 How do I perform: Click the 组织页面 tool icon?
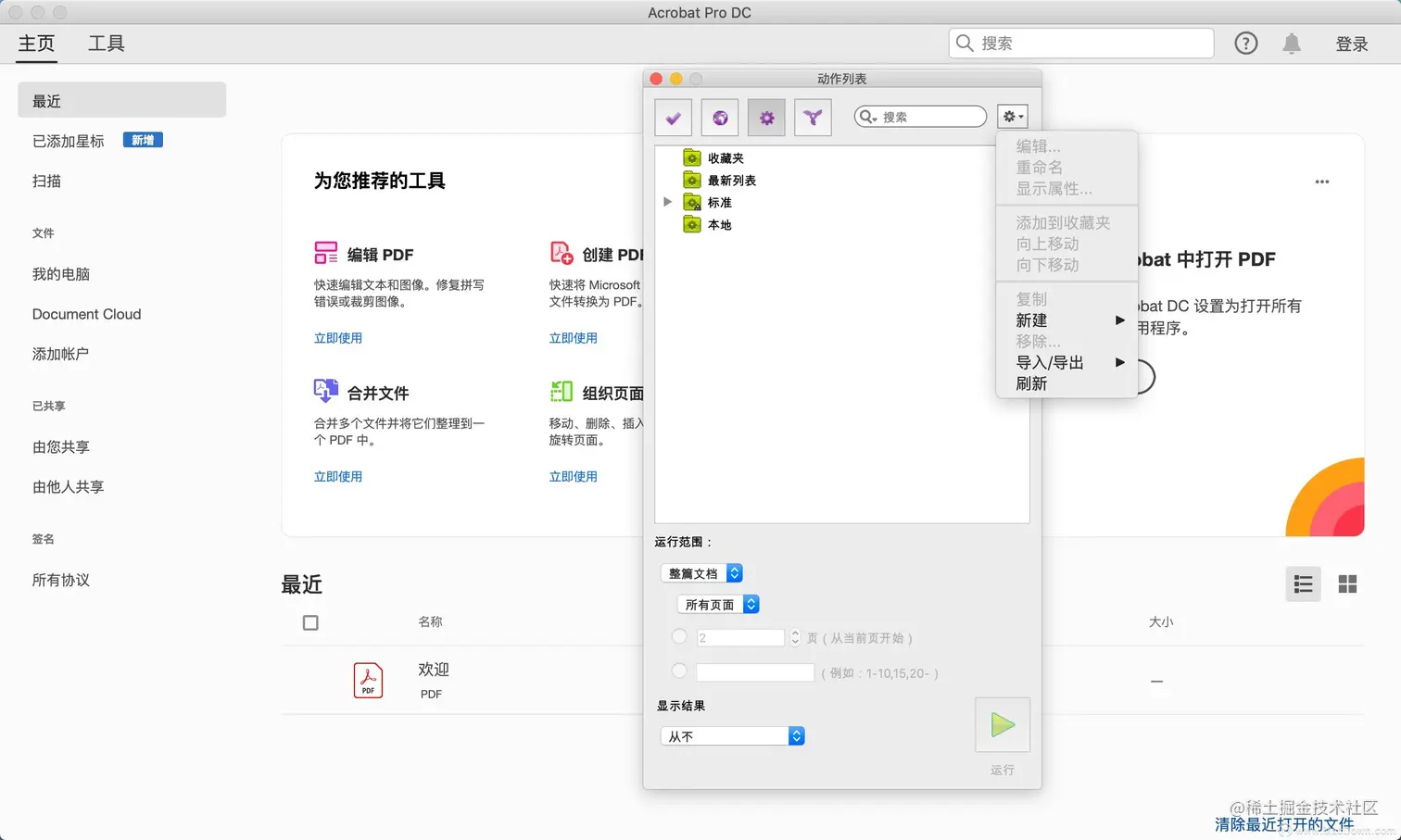(x=562, y=391)
